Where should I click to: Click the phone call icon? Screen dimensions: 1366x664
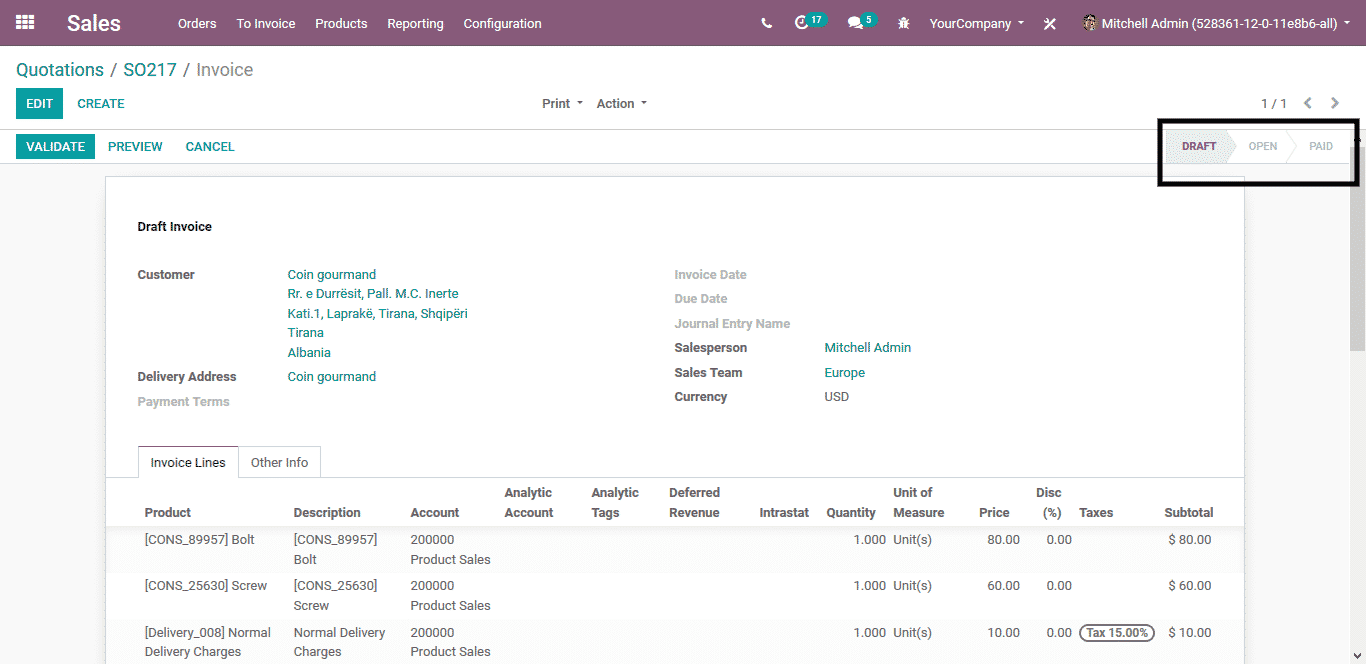click(x=766, y=23)
